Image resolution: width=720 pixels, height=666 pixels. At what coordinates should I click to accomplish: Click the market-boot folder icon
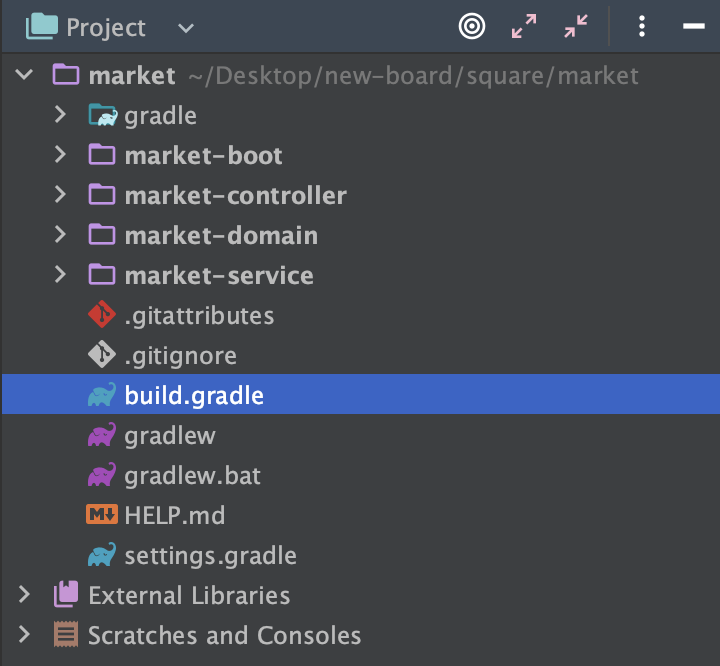[x=101, y=154]
